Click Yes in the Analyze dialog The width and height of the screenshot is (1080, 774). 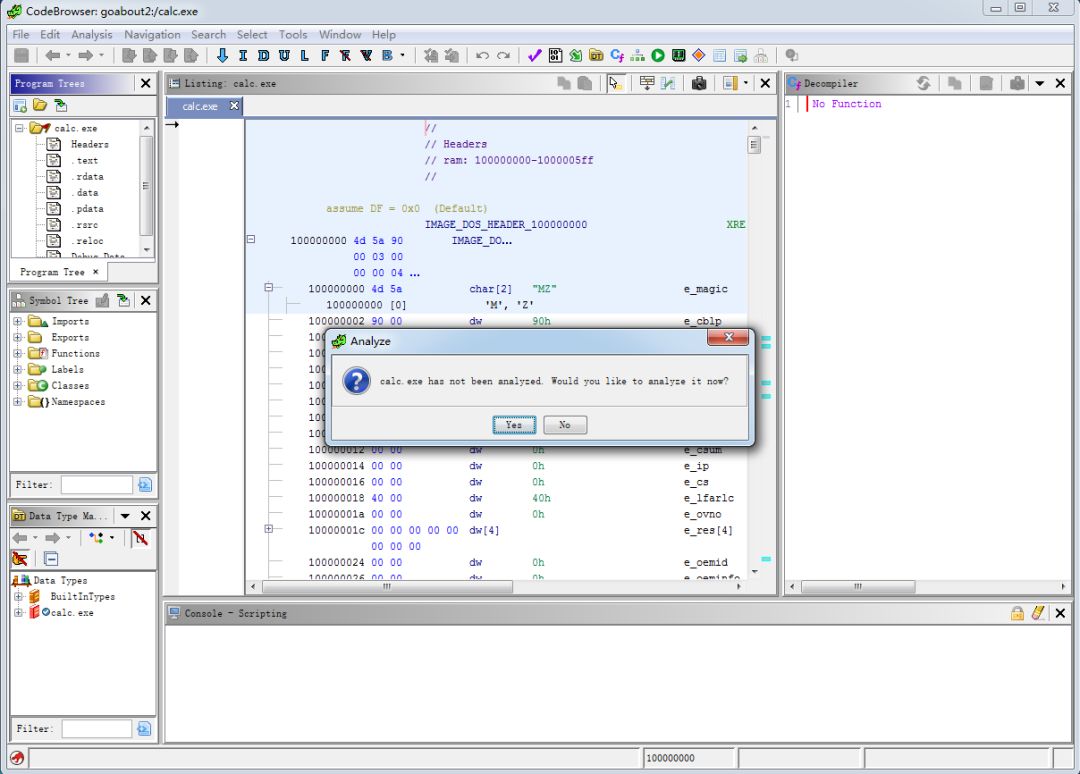pos(514,425)
